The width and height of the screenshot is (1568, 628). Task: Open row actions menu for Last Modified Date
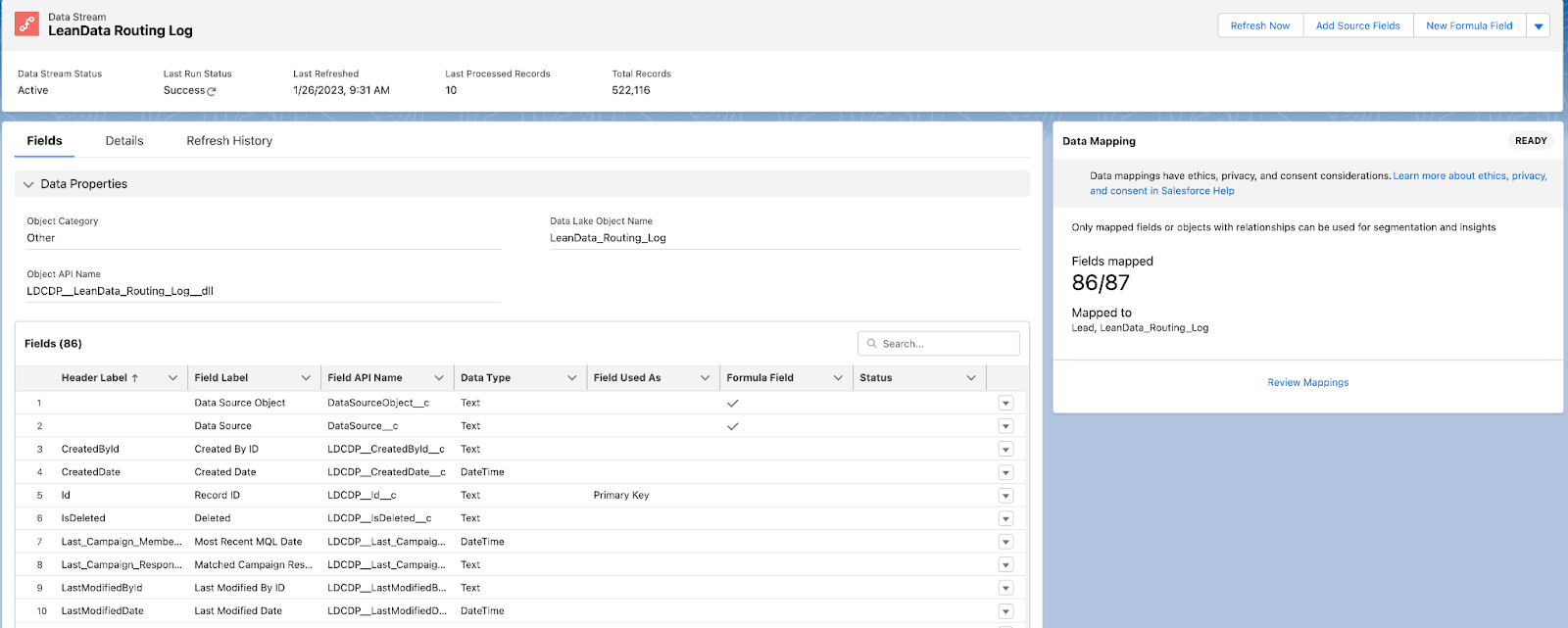pos(1005,610)
